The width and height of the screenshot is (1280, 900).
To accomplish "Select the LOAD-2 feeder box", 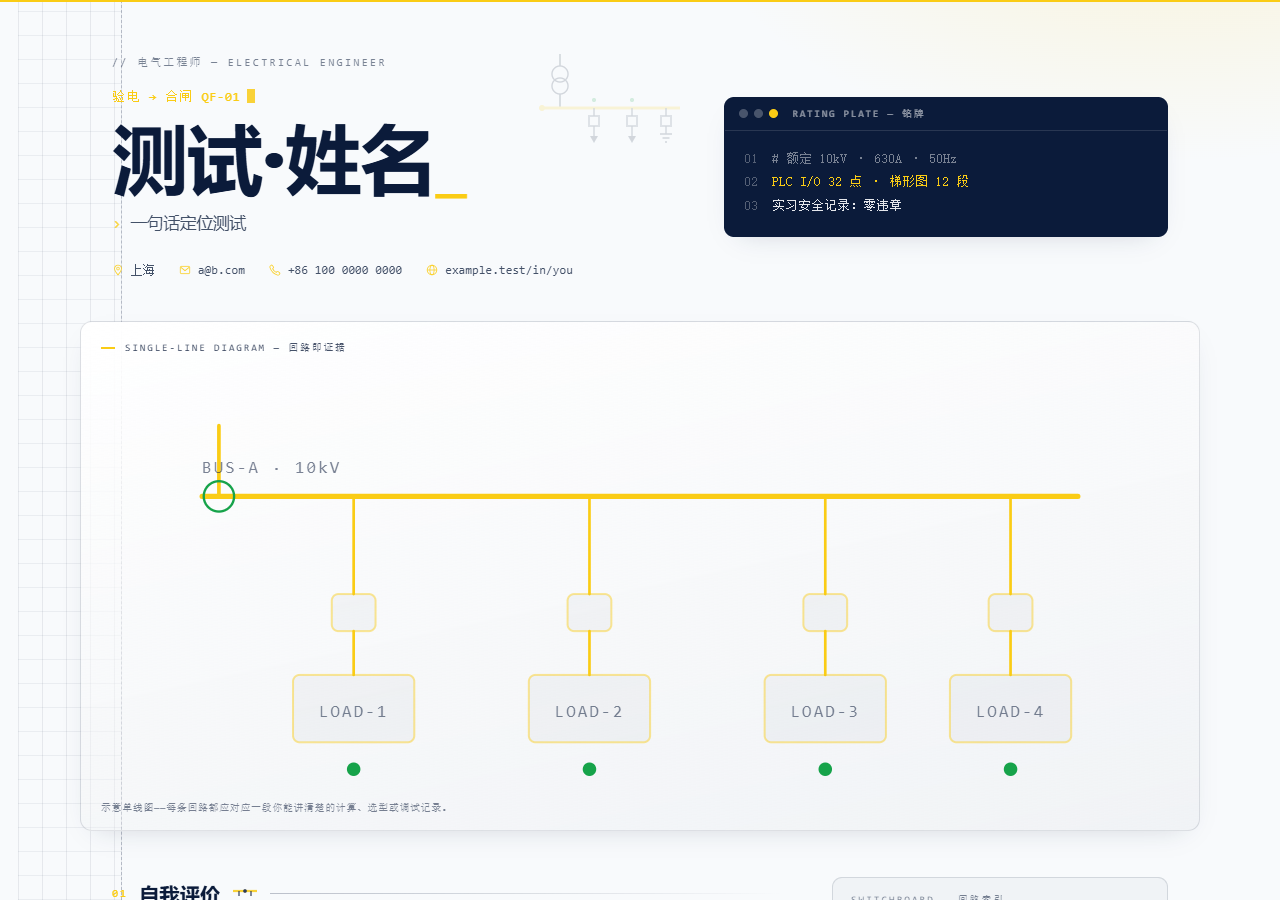I will click(x=589, y=709).
